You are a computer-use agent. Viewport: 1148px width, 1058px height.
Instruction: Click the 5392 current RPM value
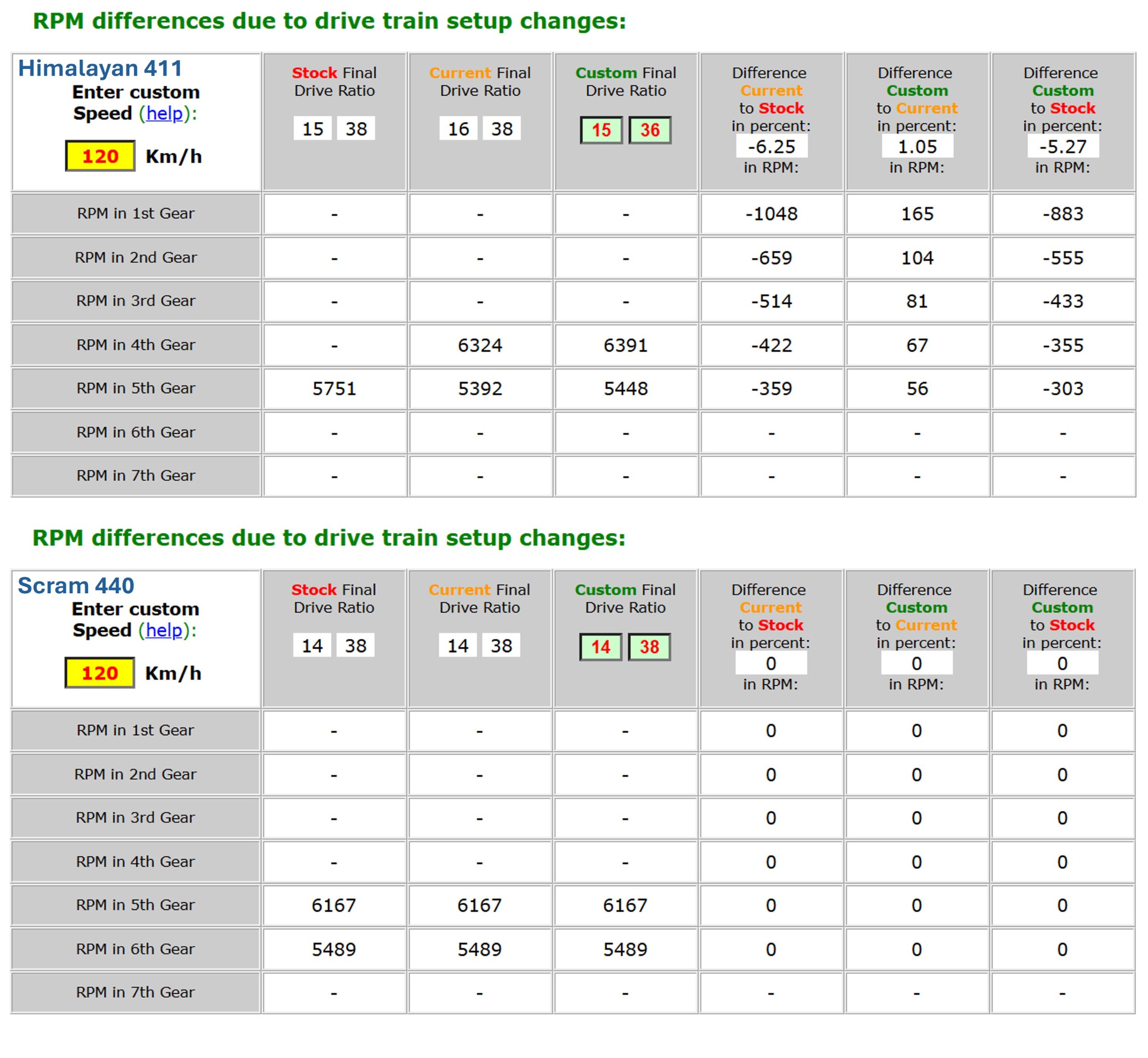pyautogui.click(x=480, y=389)
